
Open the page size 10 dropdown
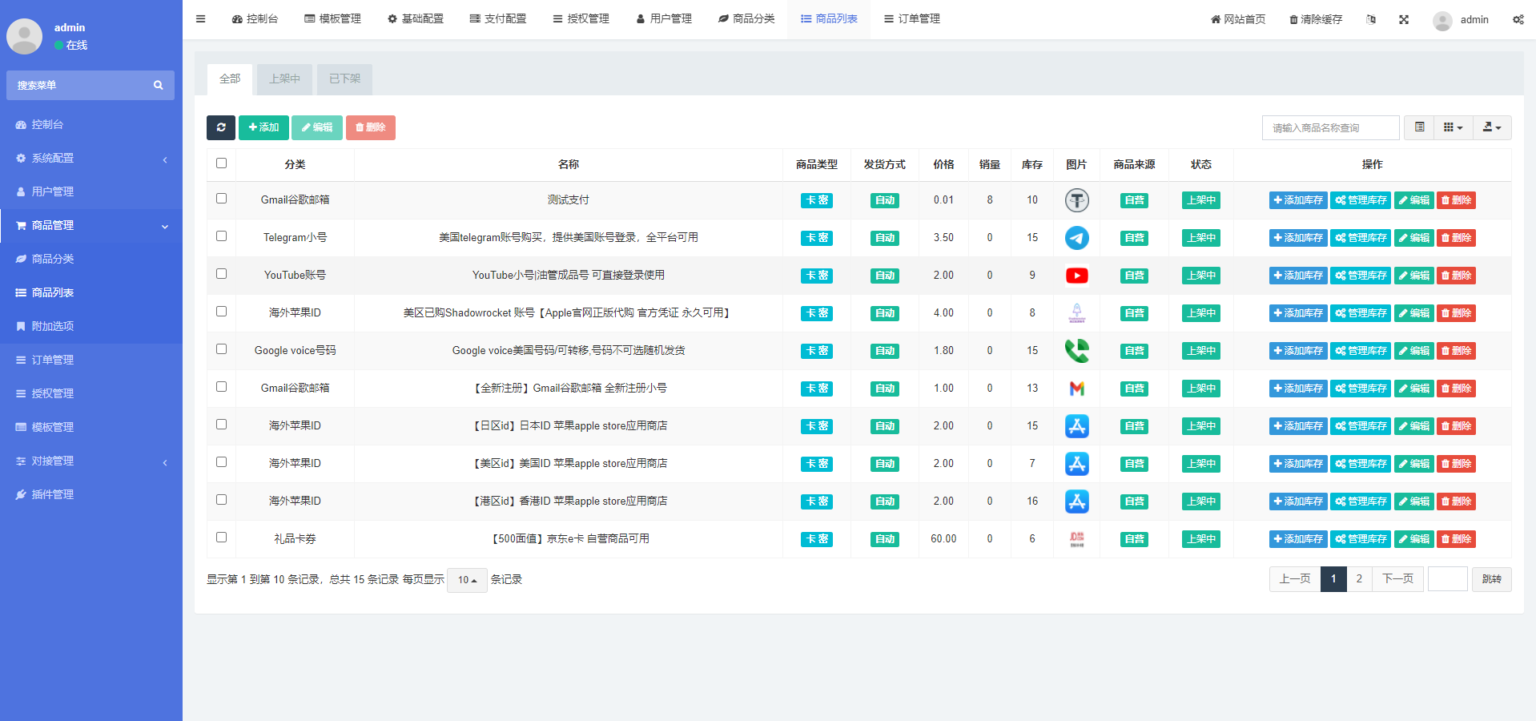[x=467, y=580]
